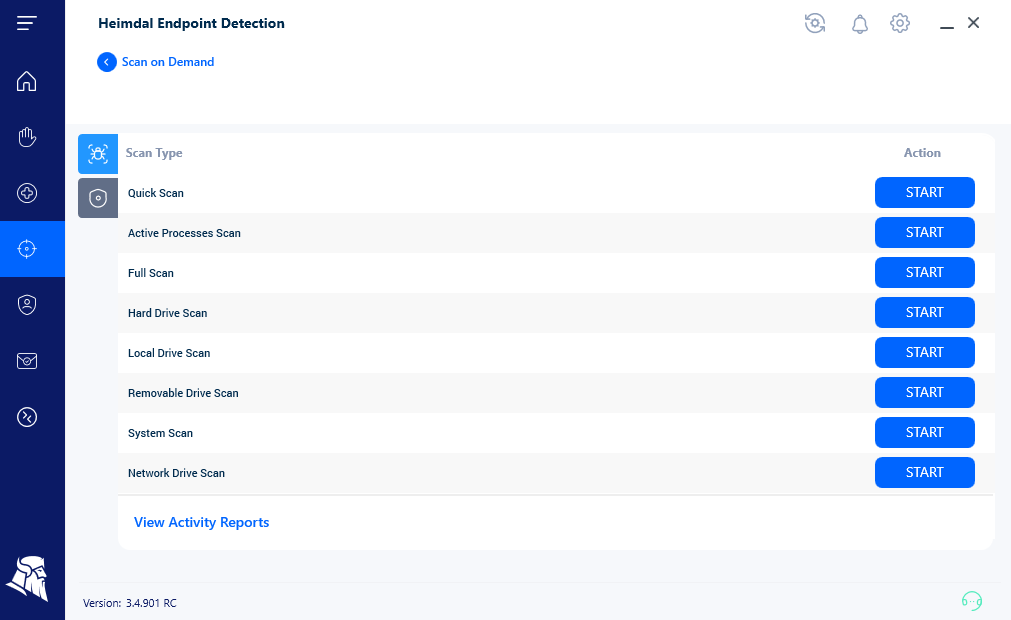This screenshot has width=1011, height=620.
Task: Click the back arrow beside Scan on Demand
Action: 106,62
